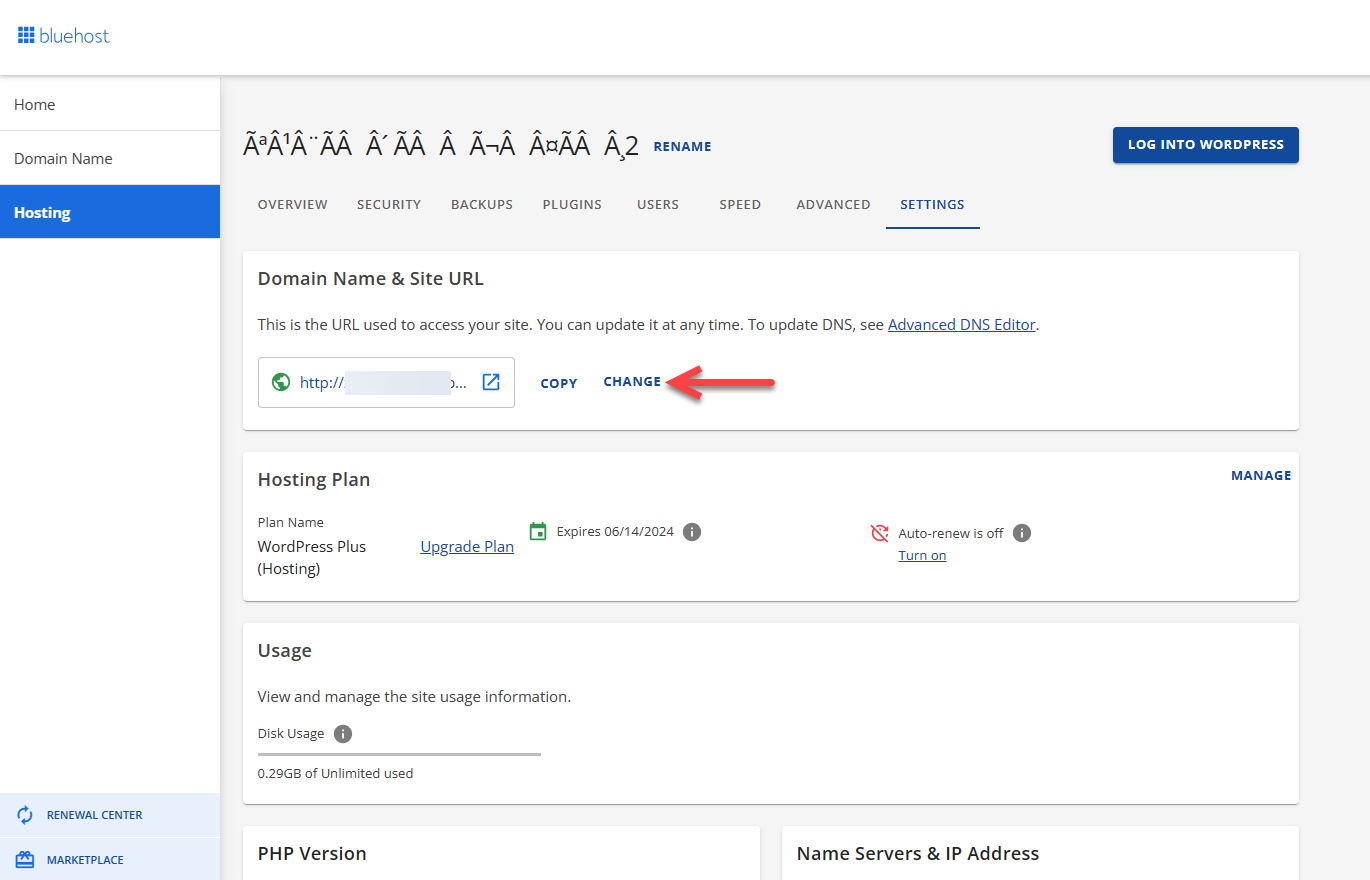Click the Bluehost logo
The height and width of the screenshot is (880, 1370).
[x=64, y=36]
